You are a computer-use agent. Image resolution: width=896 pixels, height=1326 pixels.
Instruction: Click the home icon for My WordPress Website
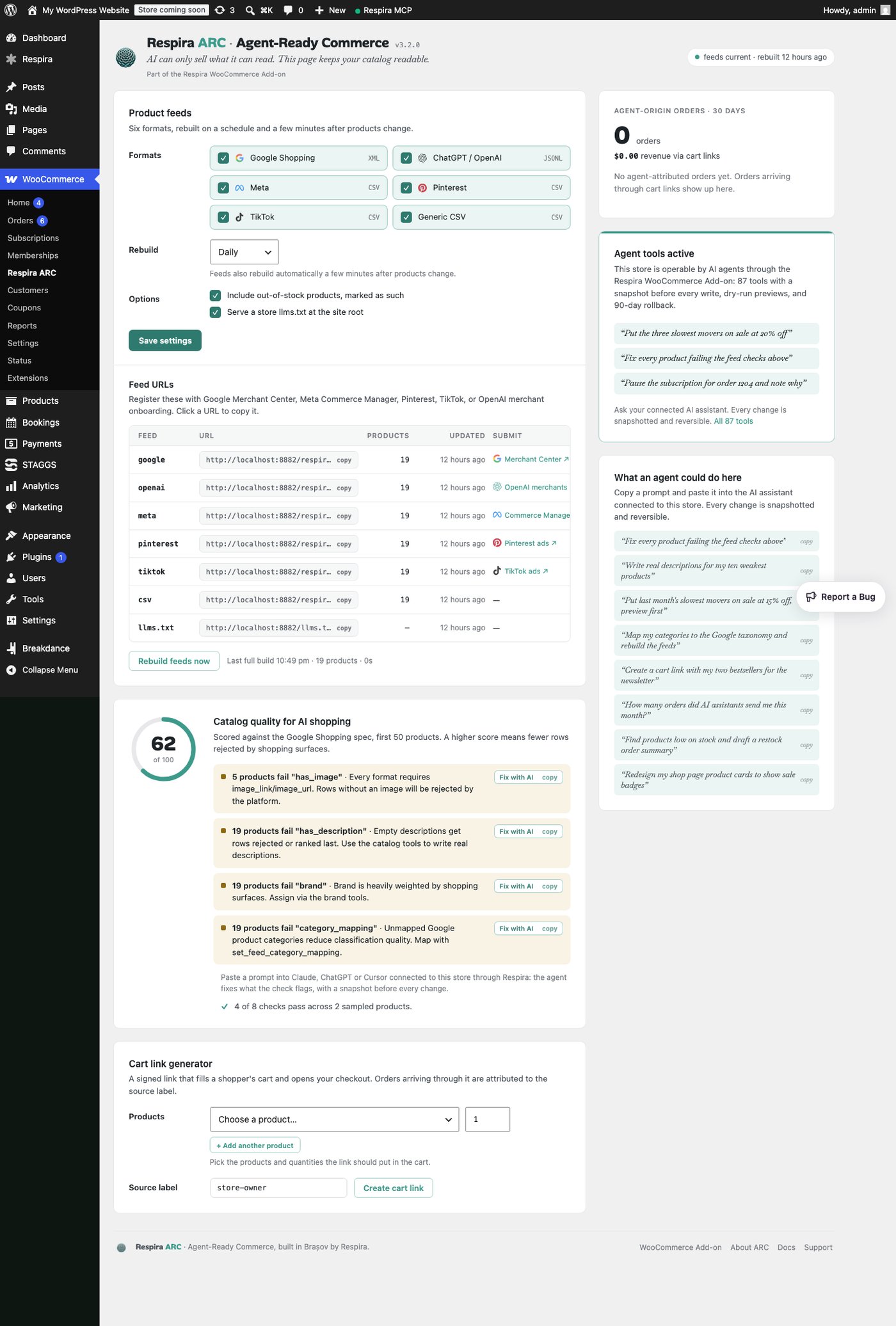[32, 10]
